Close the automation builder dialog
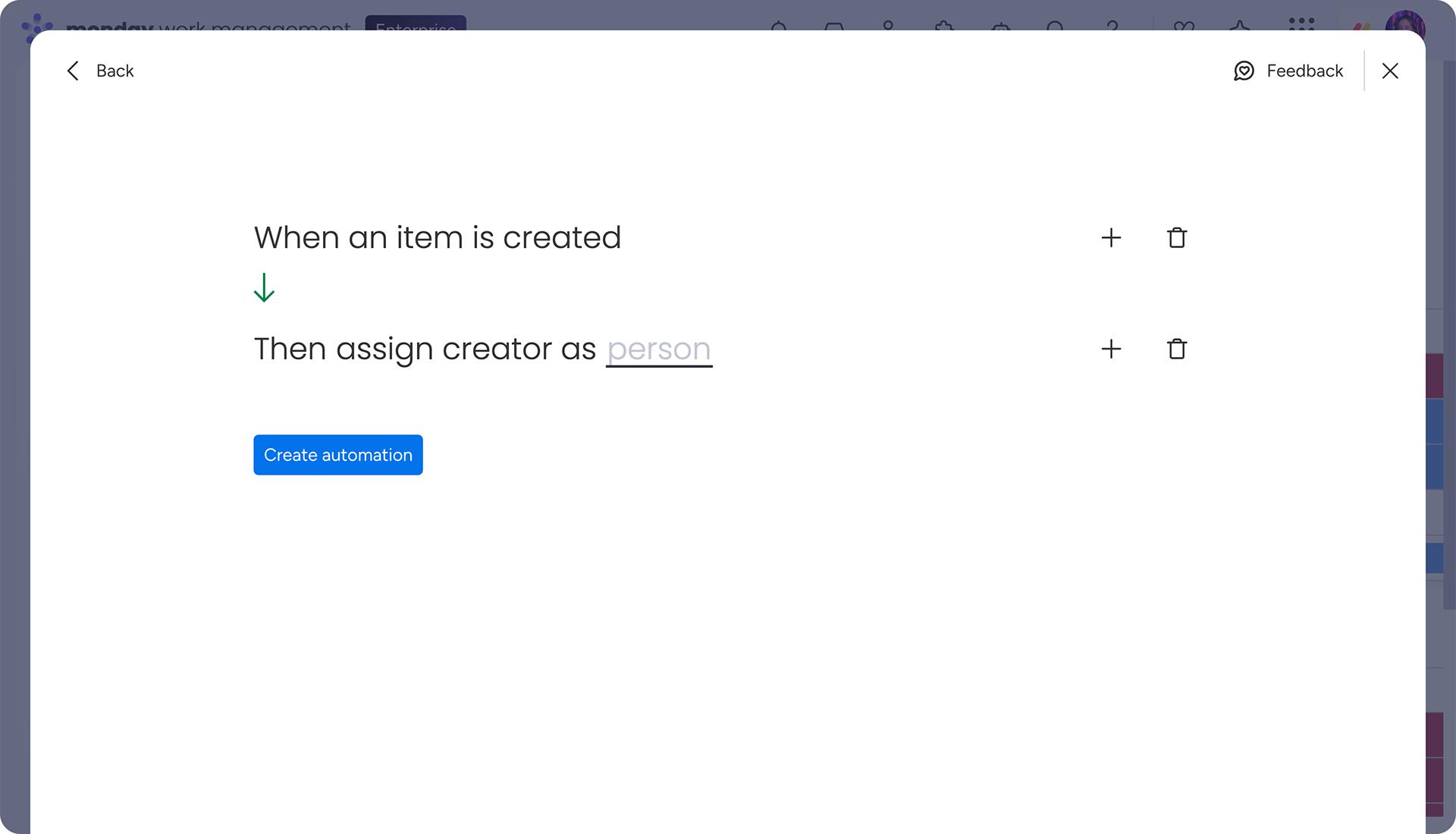This screenshot has height=834, width=1456. click(x=1389, y=71)
